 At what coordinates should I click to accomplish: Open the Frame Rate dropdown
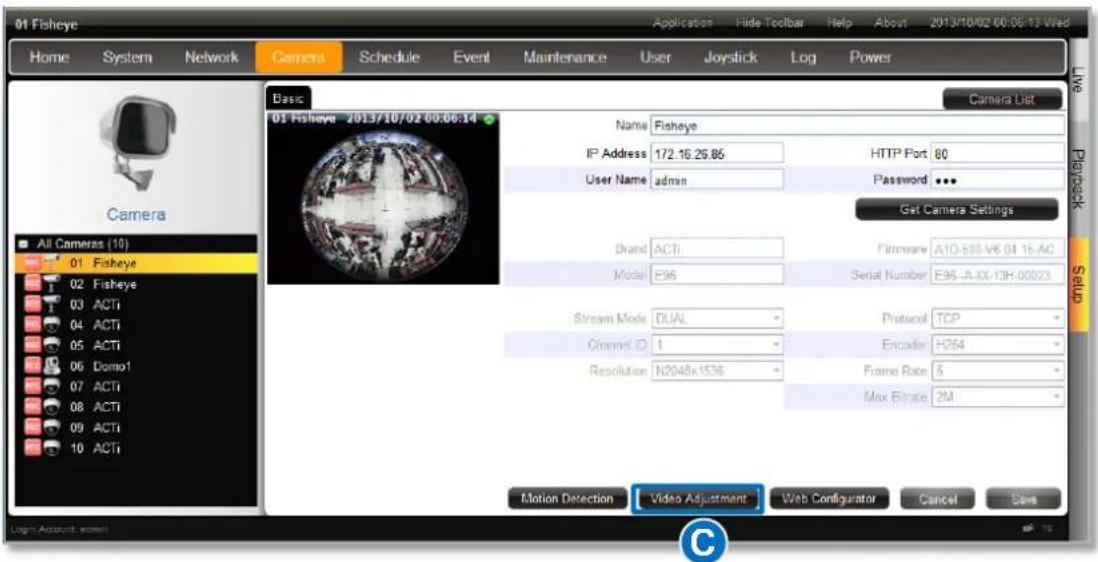[x=997, y=370]
